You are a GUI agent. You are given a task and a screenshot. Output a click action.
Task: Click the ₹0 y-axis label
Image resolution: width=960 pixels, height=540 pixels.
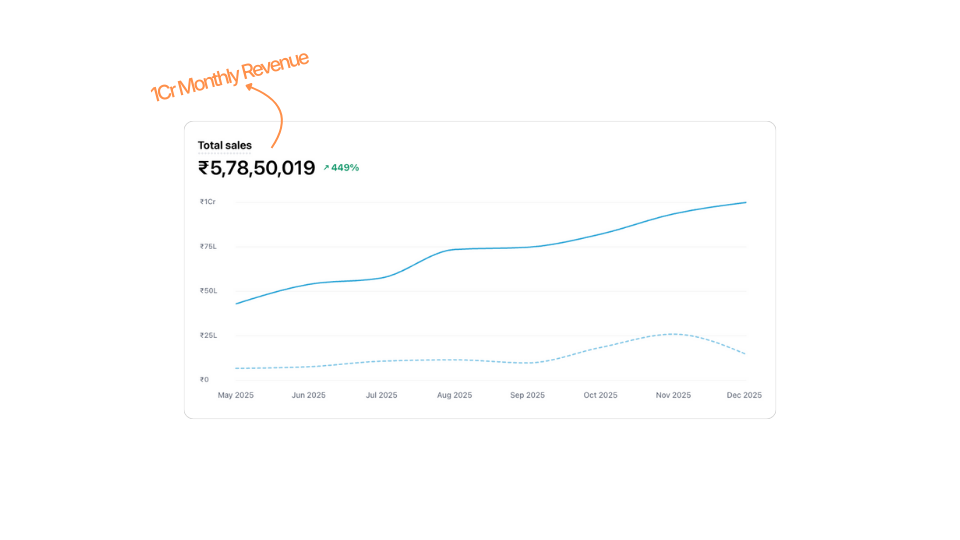(204, 379)
